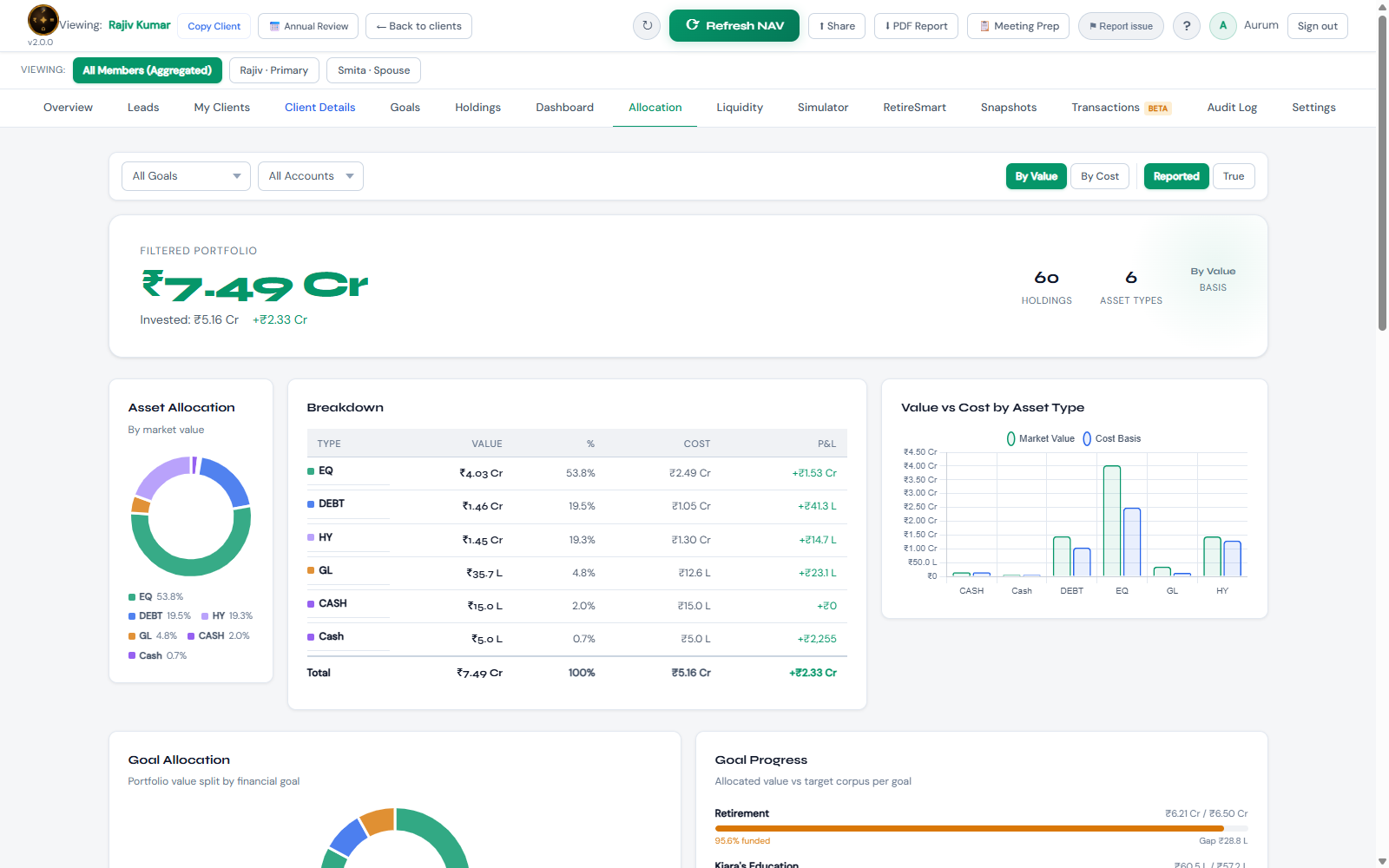Open the Leads tab
The image size is (1389, 868).
[x=143, y=108]
